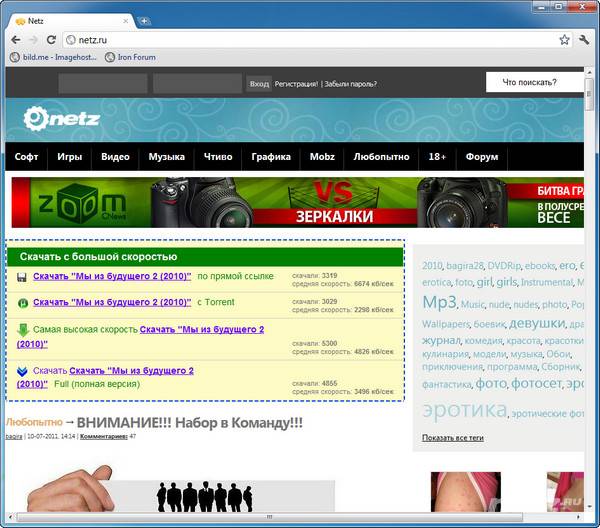Screen dimensions: 600x528
Task: Click the green down arrow high-speed icon
Action: coord(22,330)
